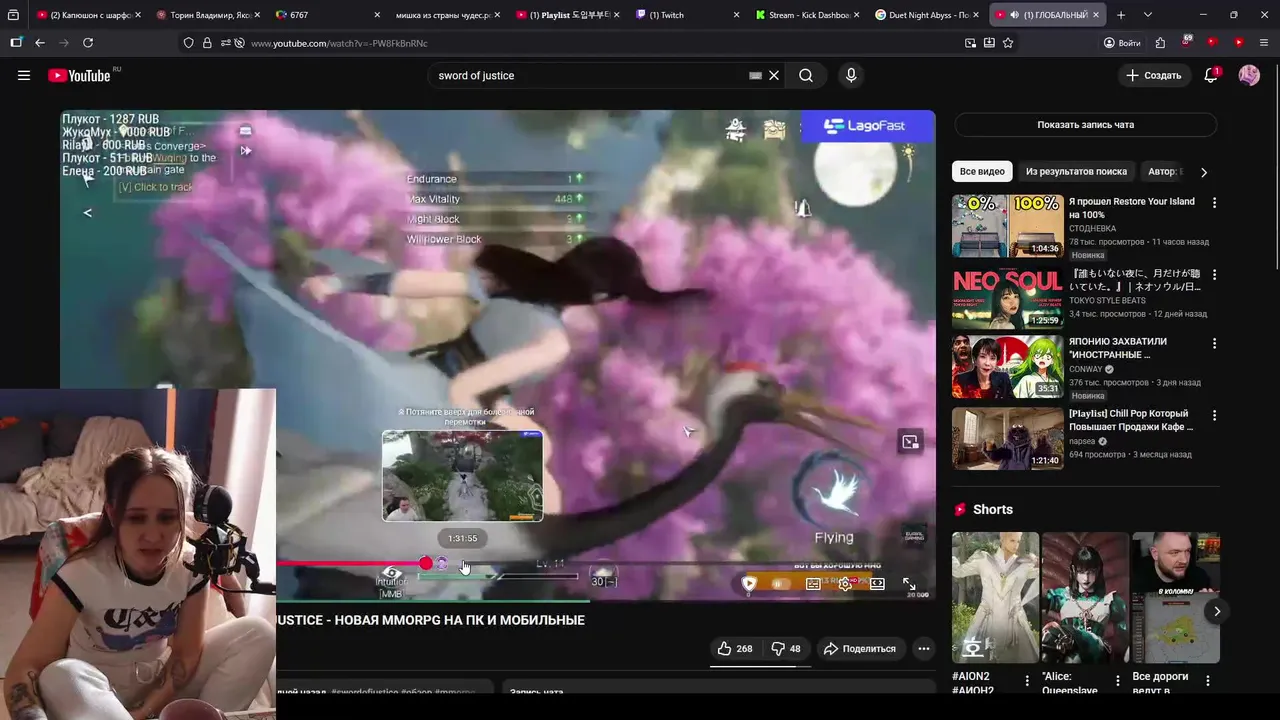This screenshot has width=1280, height=720.
Task: Switch the player to theater mode
Action: pos(877,584)
